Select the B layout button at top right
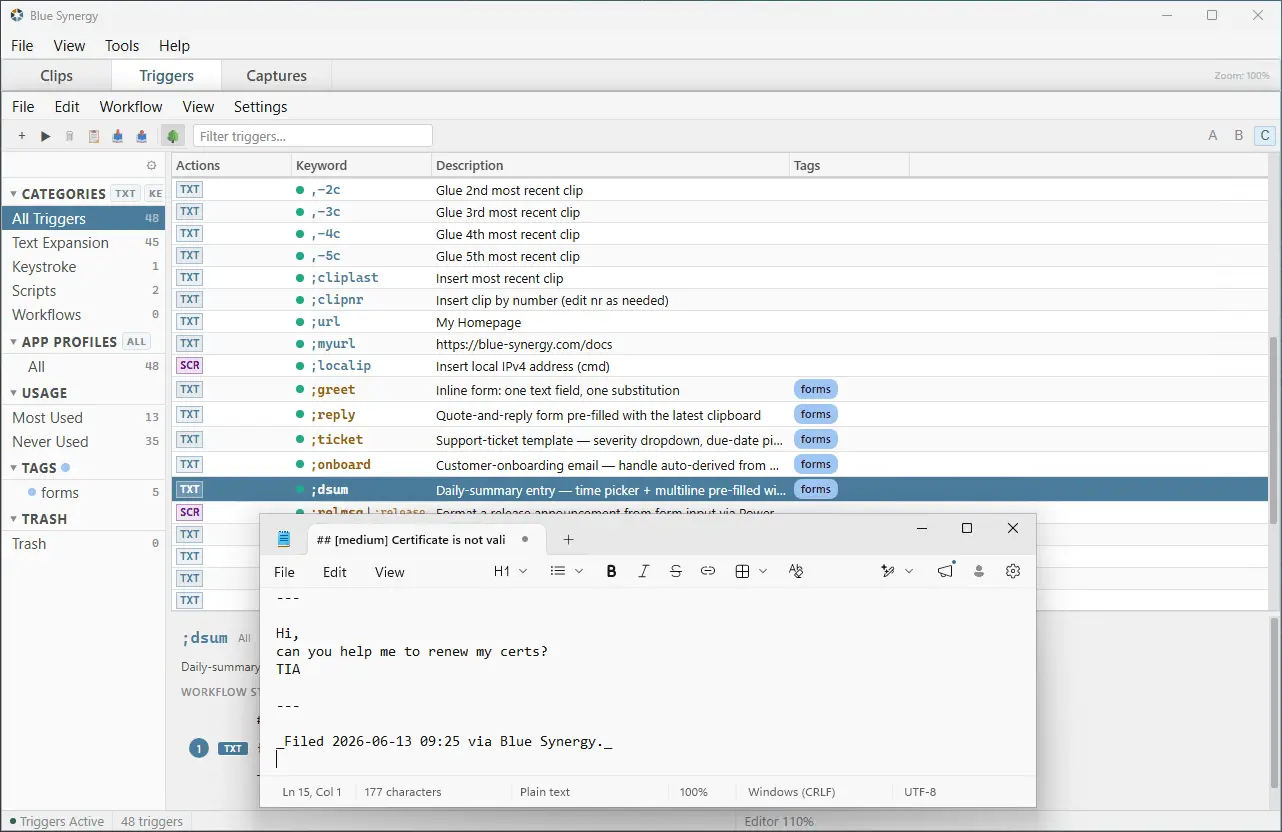1282x832 pixels. coord(1239,136)
